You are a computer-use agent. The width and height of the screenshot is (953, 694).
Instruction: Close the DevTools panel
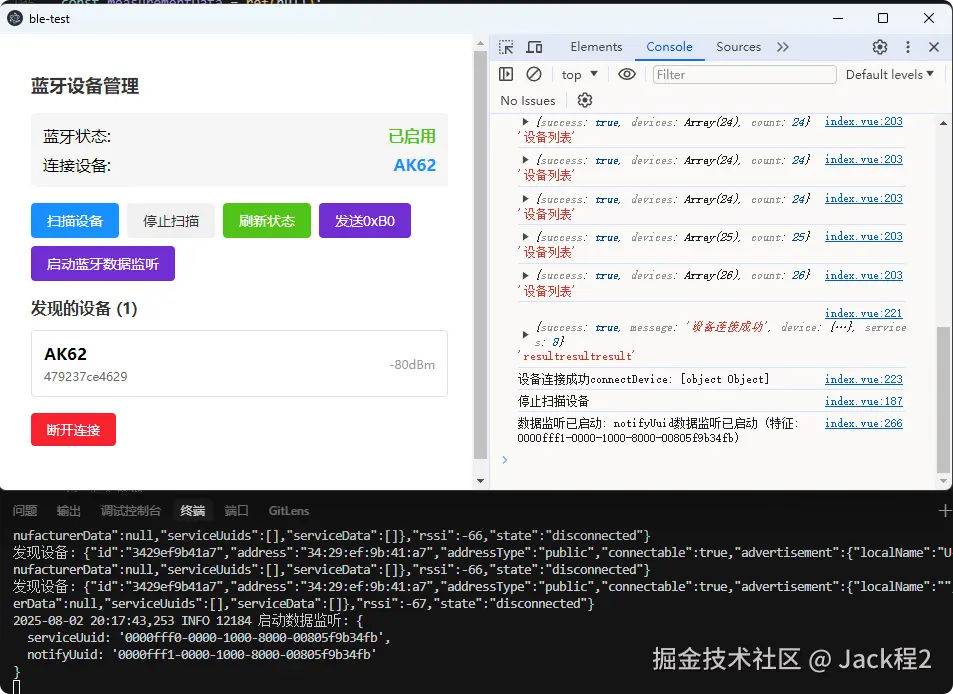coord(934,47)
